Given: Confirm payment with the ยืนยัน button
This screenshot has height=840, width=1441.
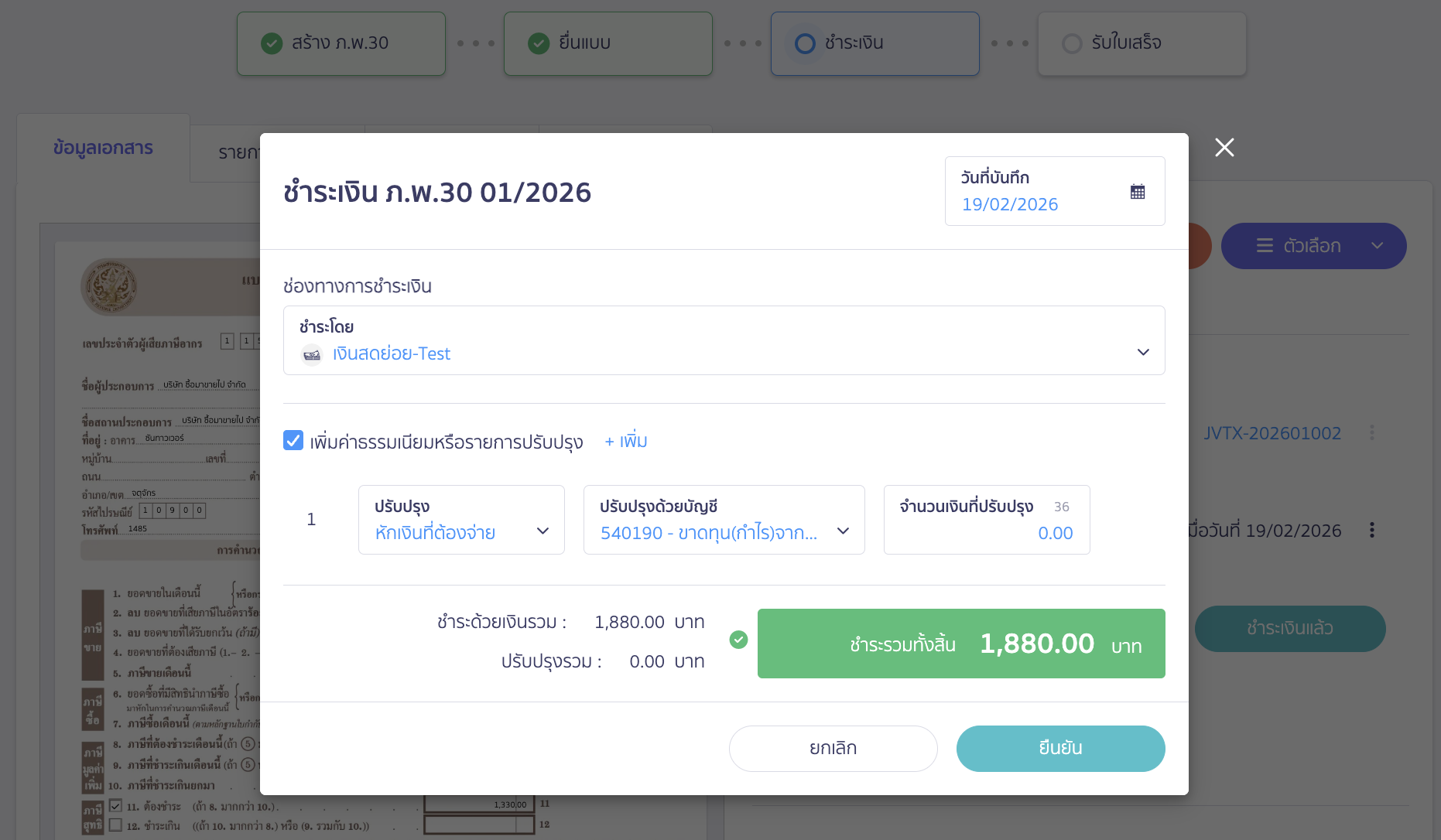Looking at the screenshot, I should pyautogui.click(x=1060, y=748).
